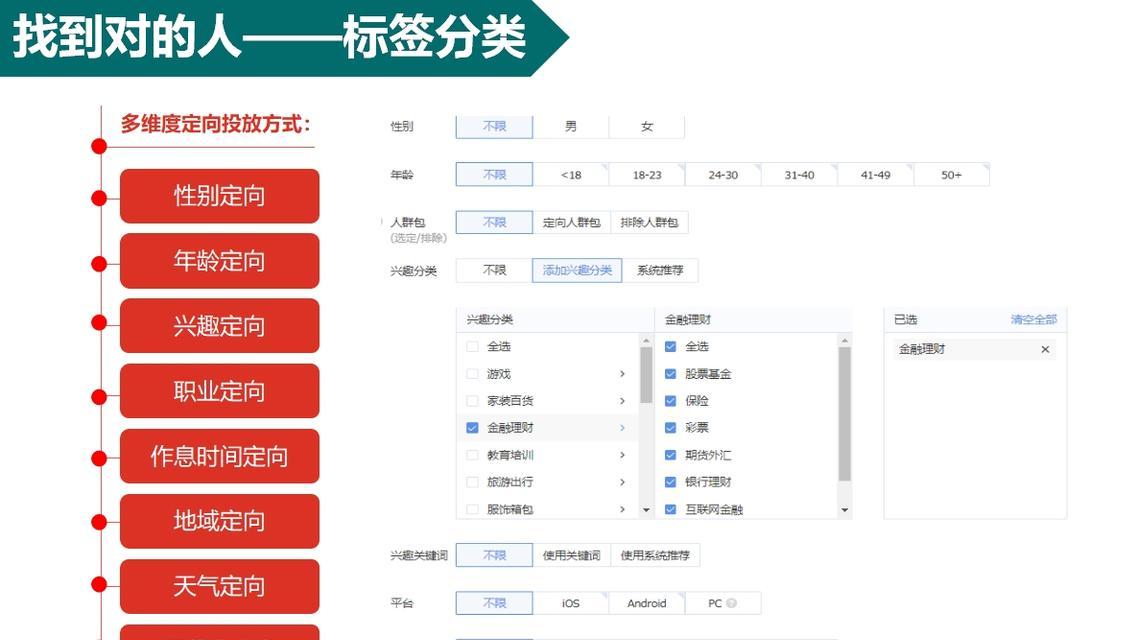Uncheck the 金融理财 category checkbox
Image resolution: width=1137 pixels, height=640 pixels.
click(x=472, y=428)
